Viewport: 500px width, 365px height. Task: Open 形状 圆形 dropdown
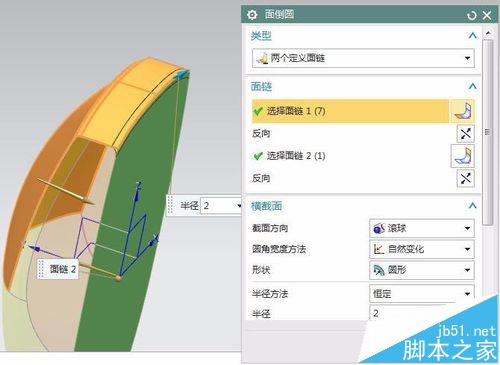click(x=422, y=270)
